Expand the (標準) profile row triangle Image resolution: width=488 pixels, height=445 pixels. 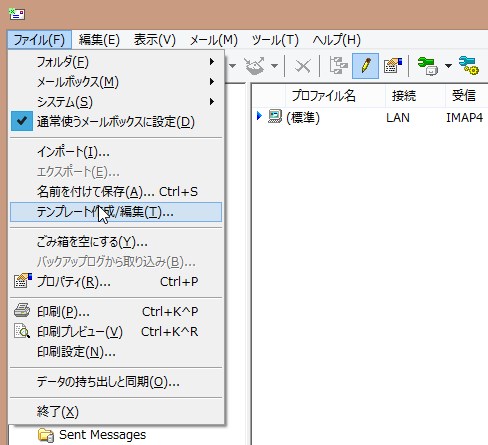259,116
